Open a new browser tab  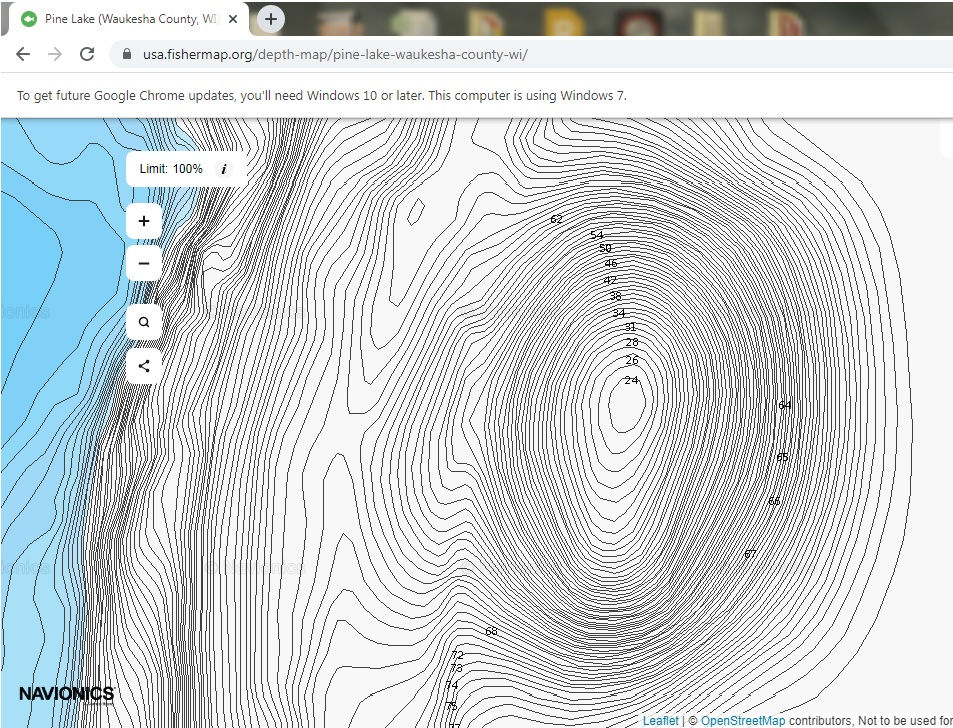pos(271,19)
